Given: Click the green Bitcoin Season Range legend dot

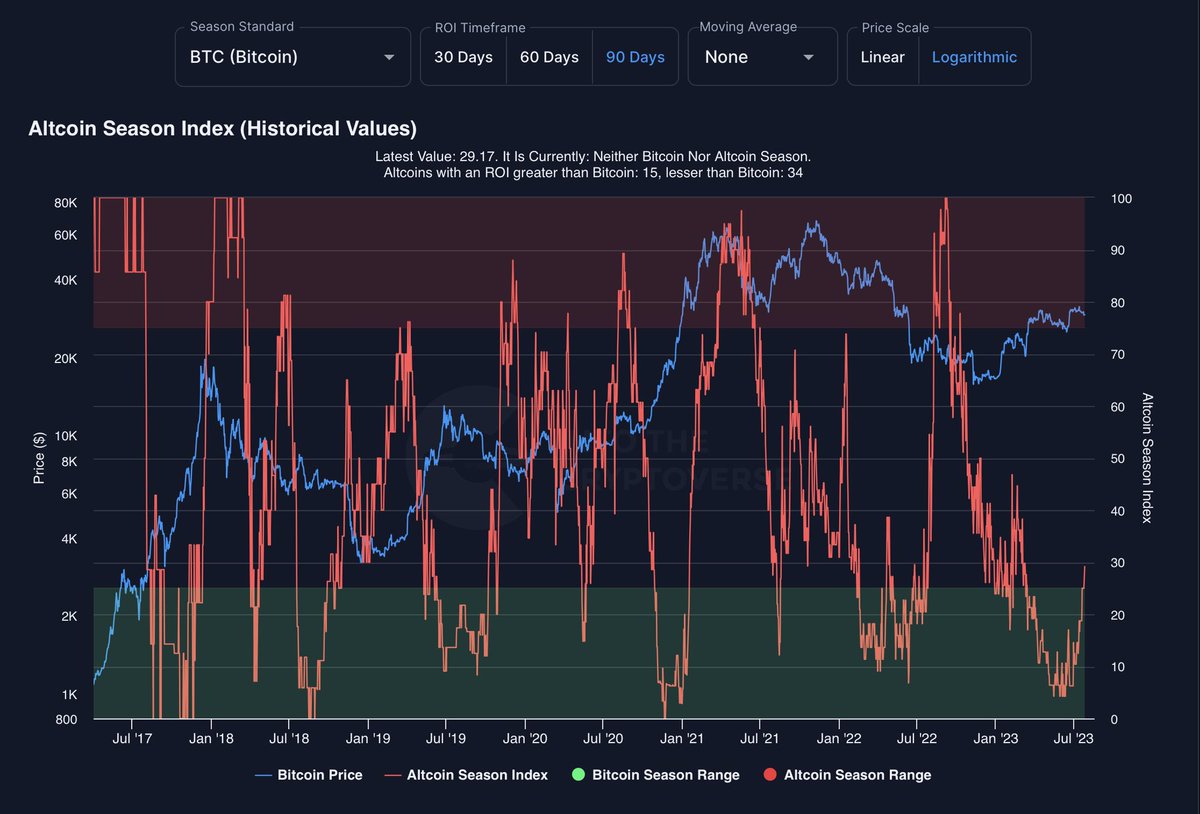Looking at the screenshot, I should point(578,775).
